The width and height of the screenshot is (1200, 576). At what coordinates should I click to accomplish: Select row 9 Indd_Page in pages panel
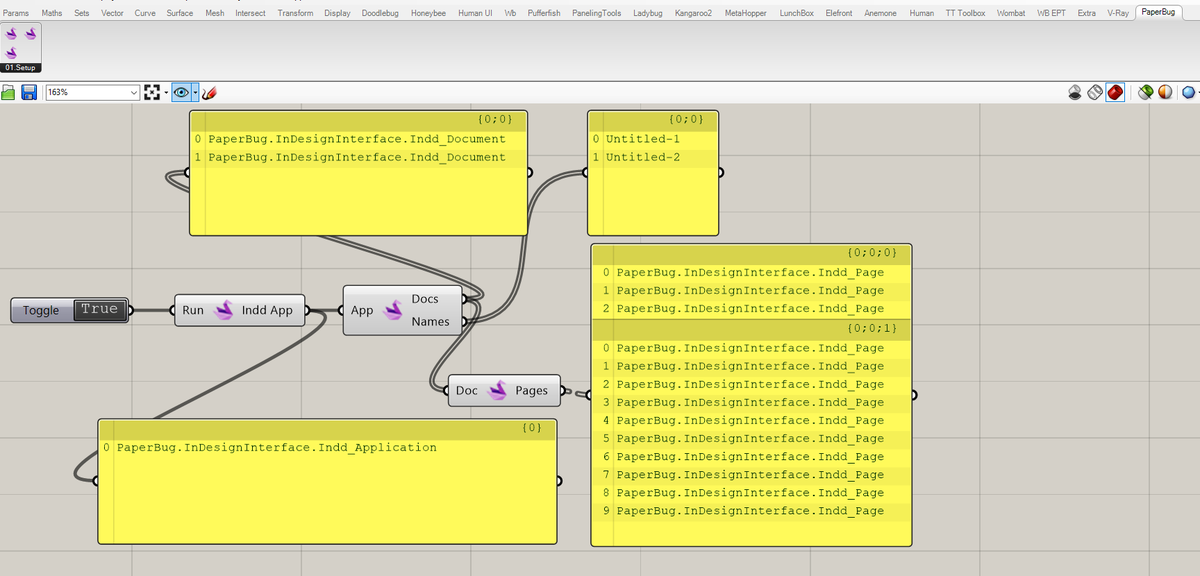[751, 511]
